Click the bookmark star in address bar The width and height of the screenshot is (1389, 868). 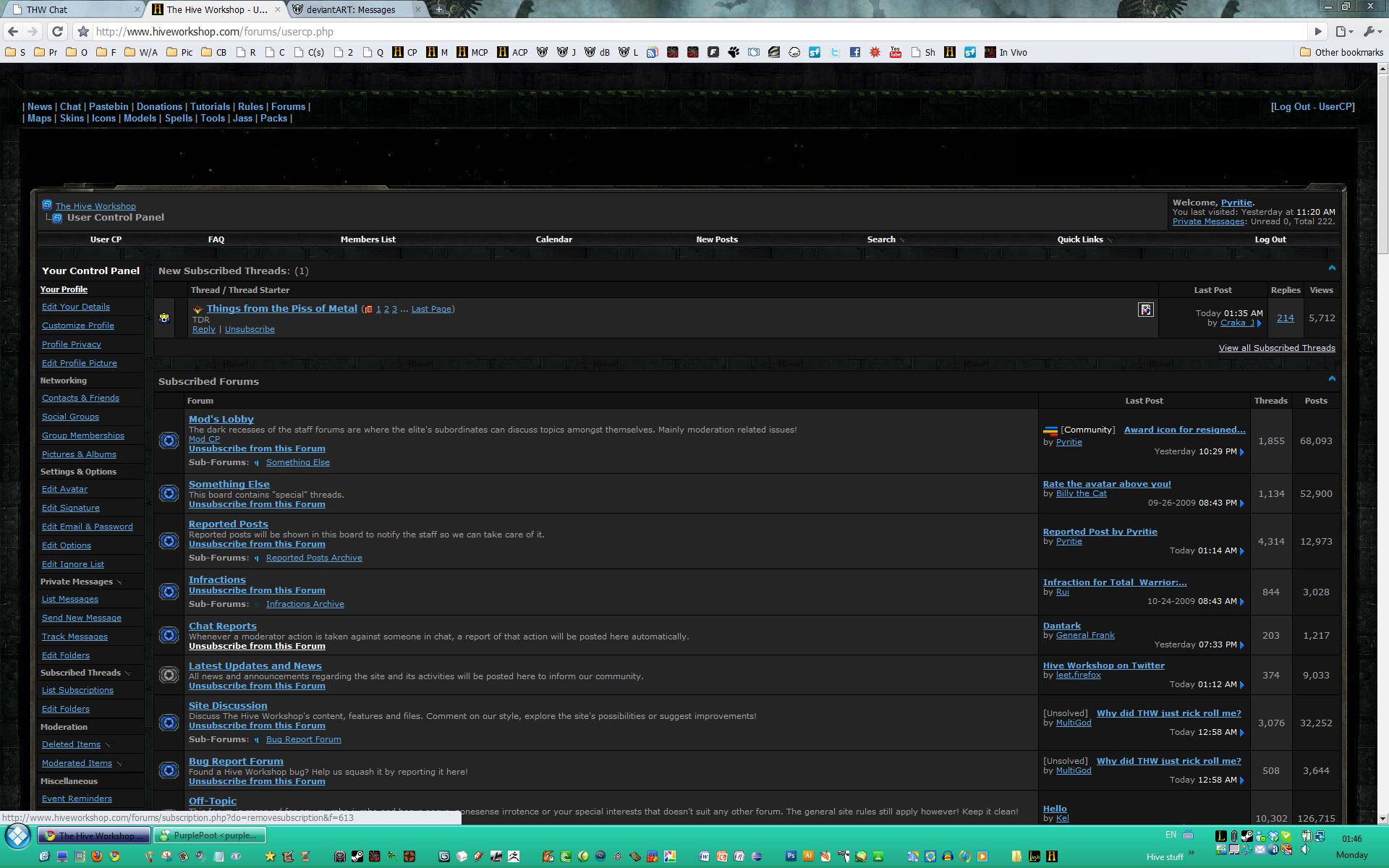(x=83, y=31)
